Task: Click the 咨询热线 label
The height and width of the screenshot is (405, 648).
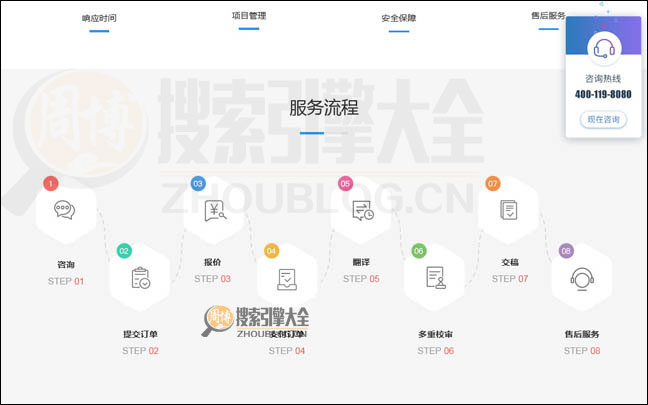Action: pos(603,78)
